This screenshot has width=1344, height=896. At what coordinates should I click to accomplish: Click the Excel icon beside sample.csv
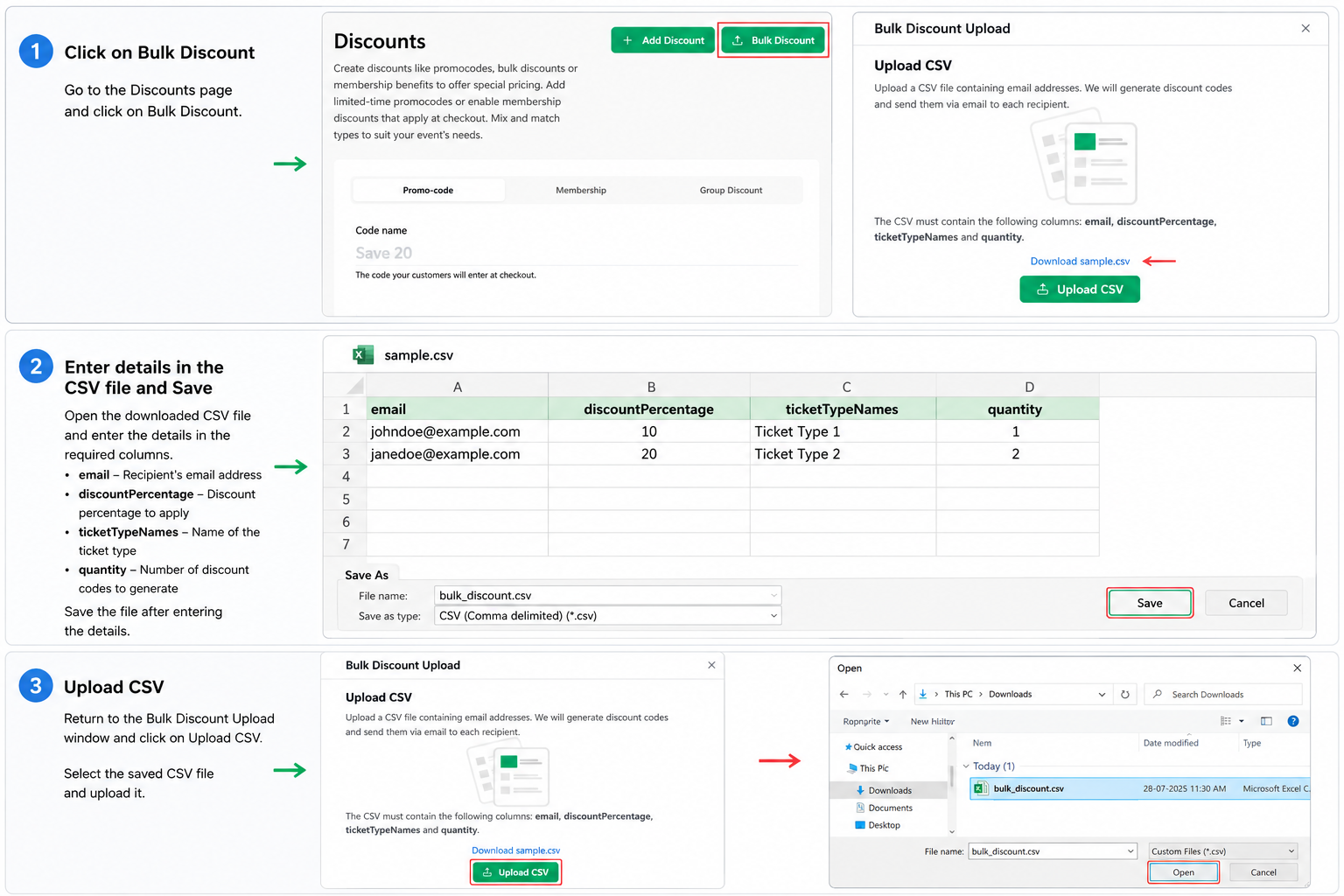362,354
